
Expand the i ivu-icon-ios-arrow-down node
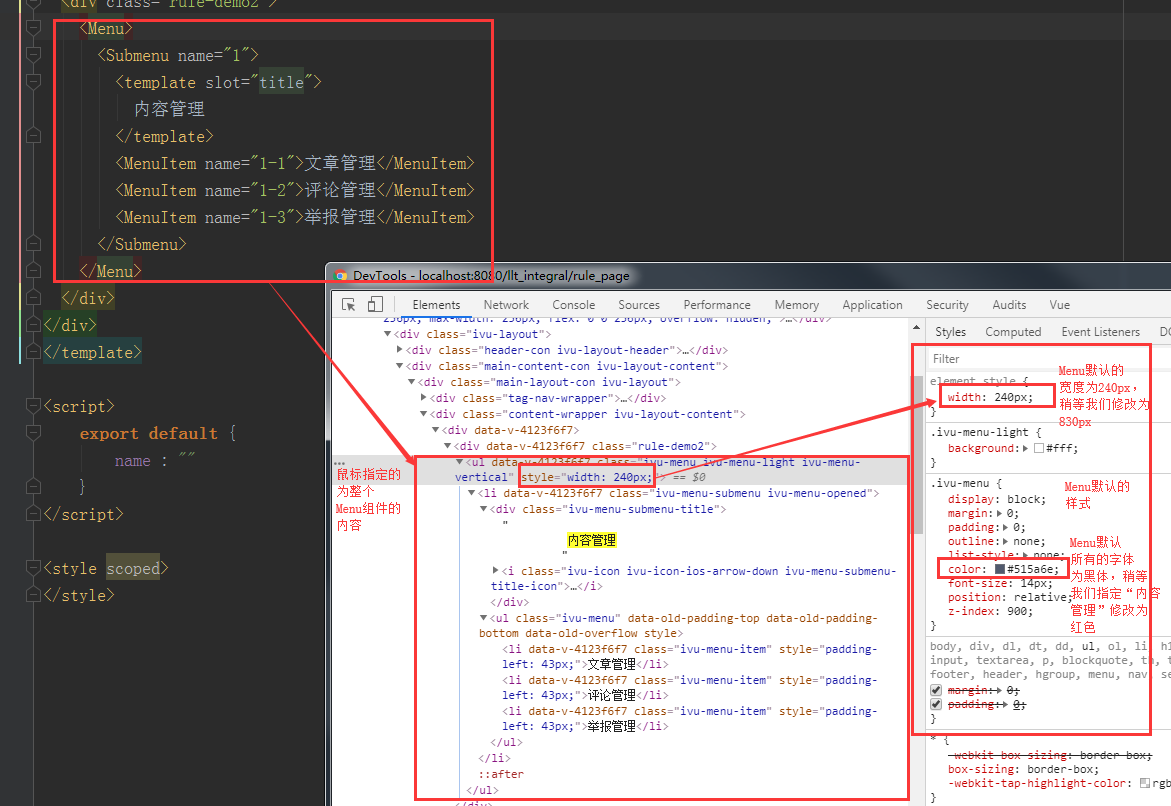click(x=495, y=571)
